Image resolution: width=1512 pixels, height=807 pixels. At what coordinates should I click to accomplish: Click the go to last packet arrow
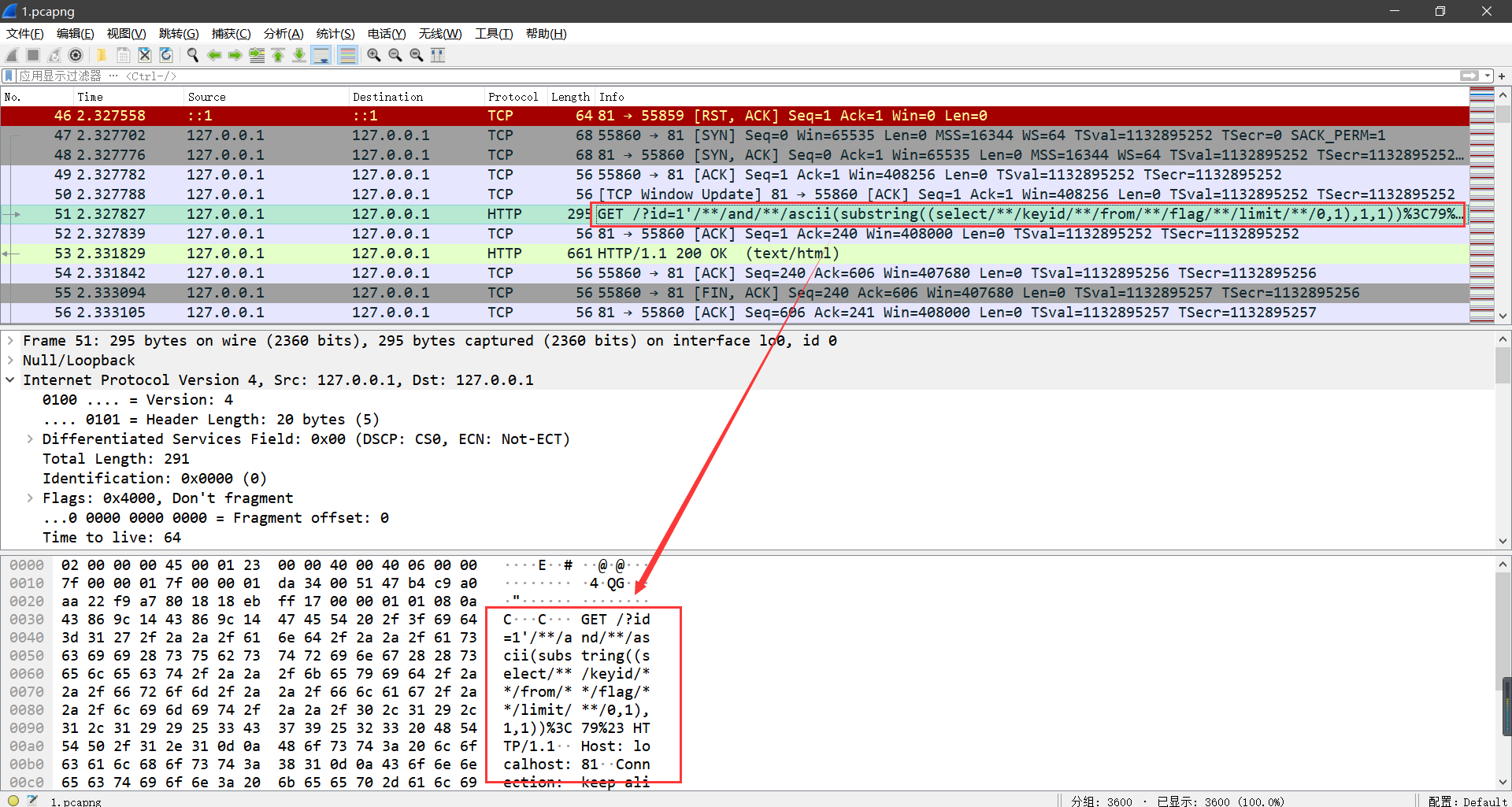click(299, 55)
